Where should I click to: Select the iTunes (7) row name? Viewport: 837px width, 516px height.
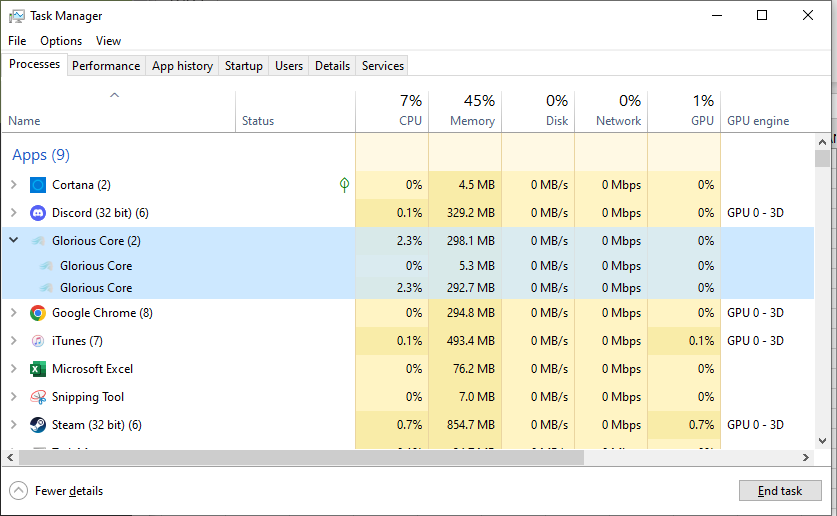point(77,340)
